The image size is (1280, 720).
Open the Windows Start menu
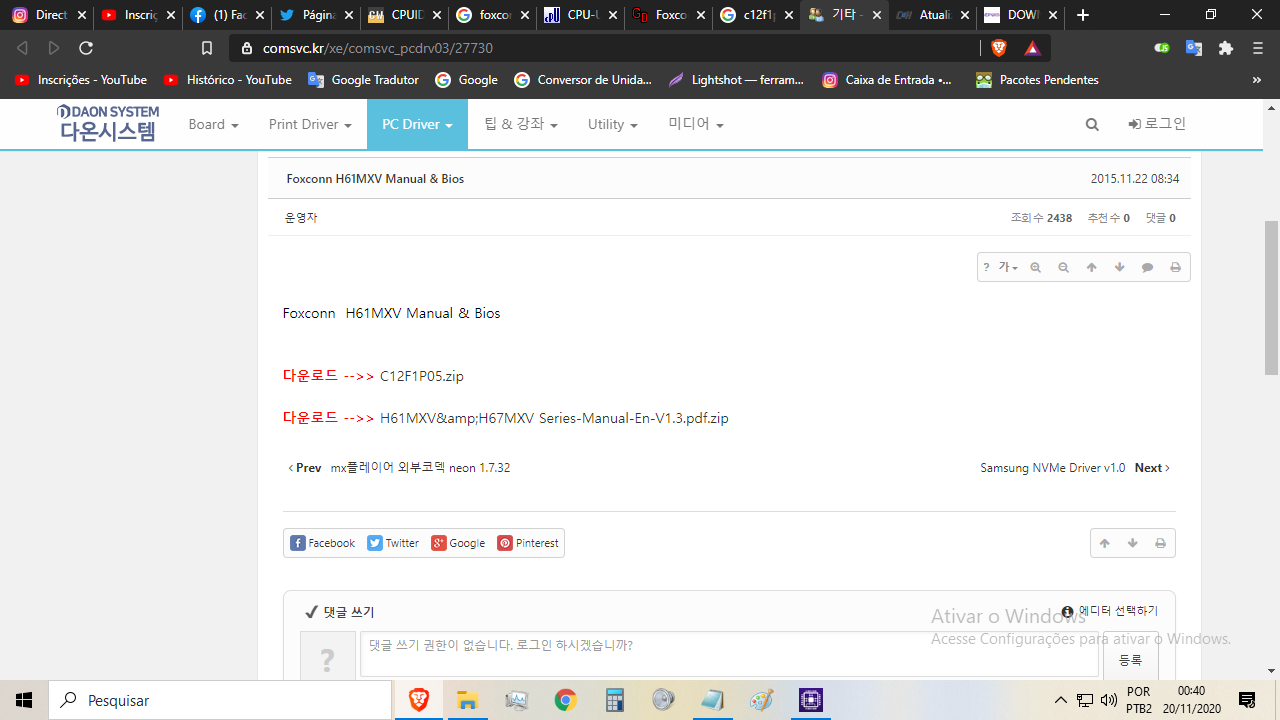point(24,700)
